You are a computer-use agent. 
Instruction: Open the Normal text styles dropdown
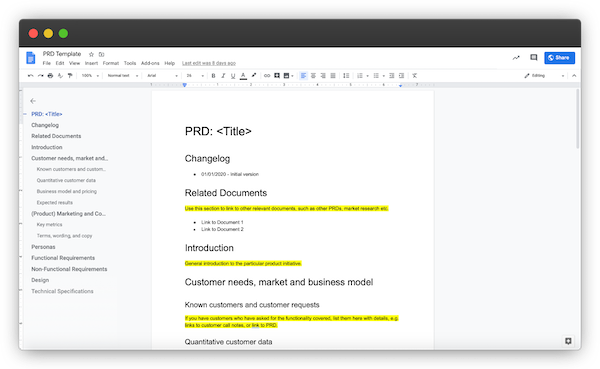[122, 76]
